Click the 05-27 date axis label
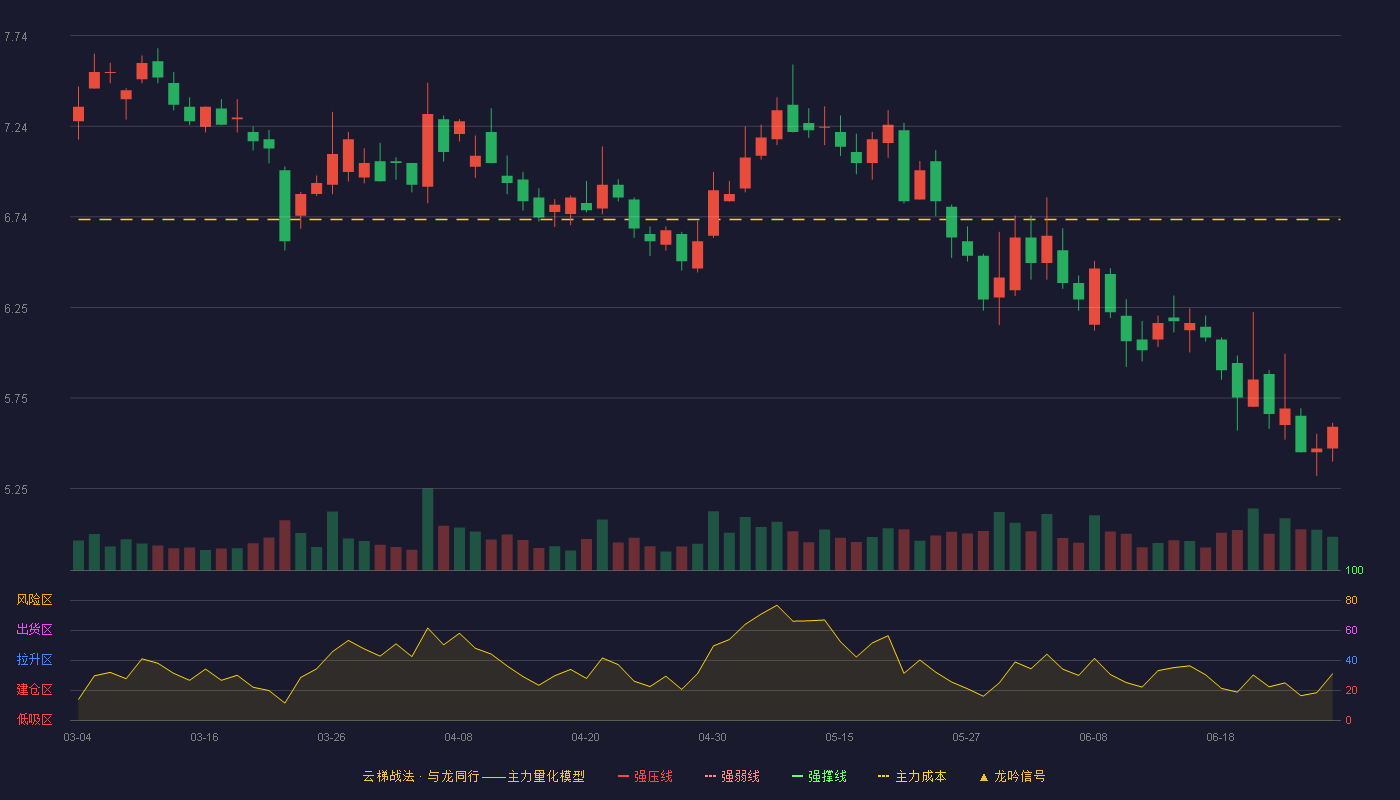 click(x=966, y=737)
